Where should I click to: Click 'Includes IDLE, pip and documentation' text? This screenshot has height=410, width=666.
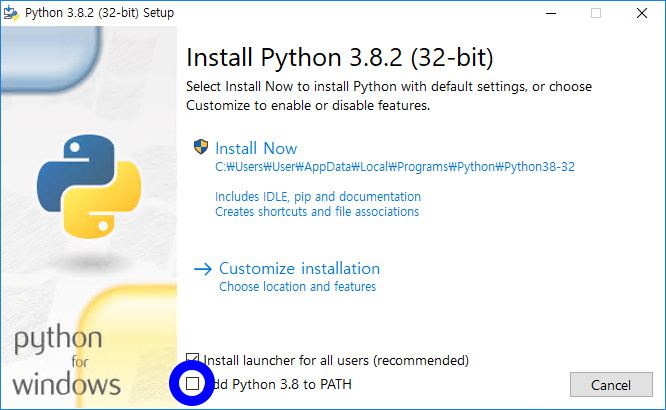coord(318,197)
